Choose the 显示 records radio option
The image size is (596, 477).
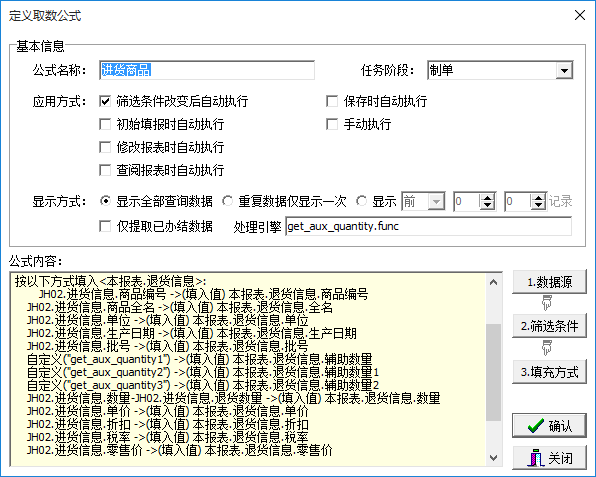pyautogui.click(x=361, y=201)
